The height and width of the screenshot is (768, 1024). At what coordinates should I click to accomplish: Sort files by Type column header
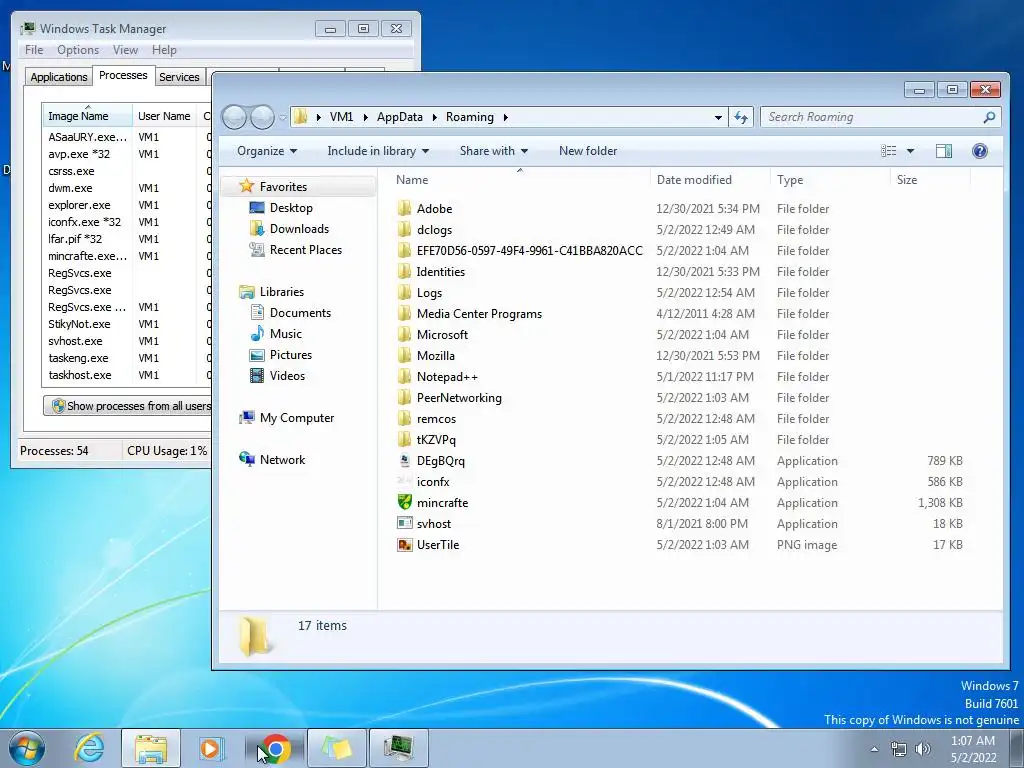pyautogui.click(x=830, y=180)
